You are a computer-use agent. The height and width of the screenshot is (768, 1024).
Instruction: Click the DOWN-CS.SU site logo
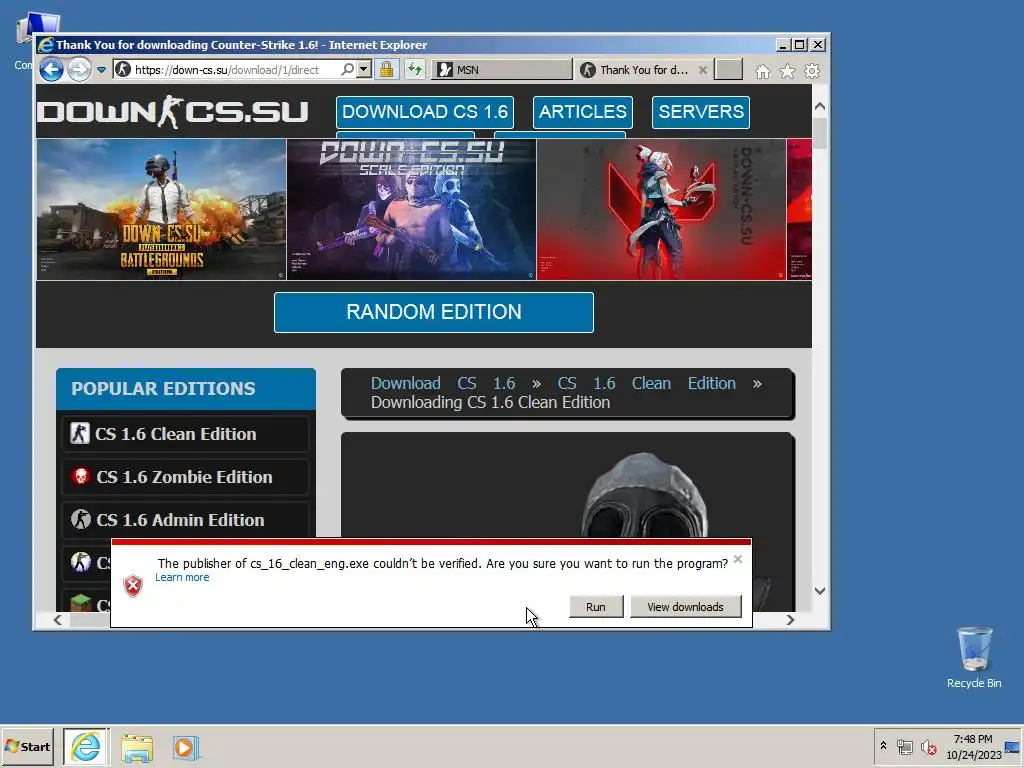tap(172, 112)
